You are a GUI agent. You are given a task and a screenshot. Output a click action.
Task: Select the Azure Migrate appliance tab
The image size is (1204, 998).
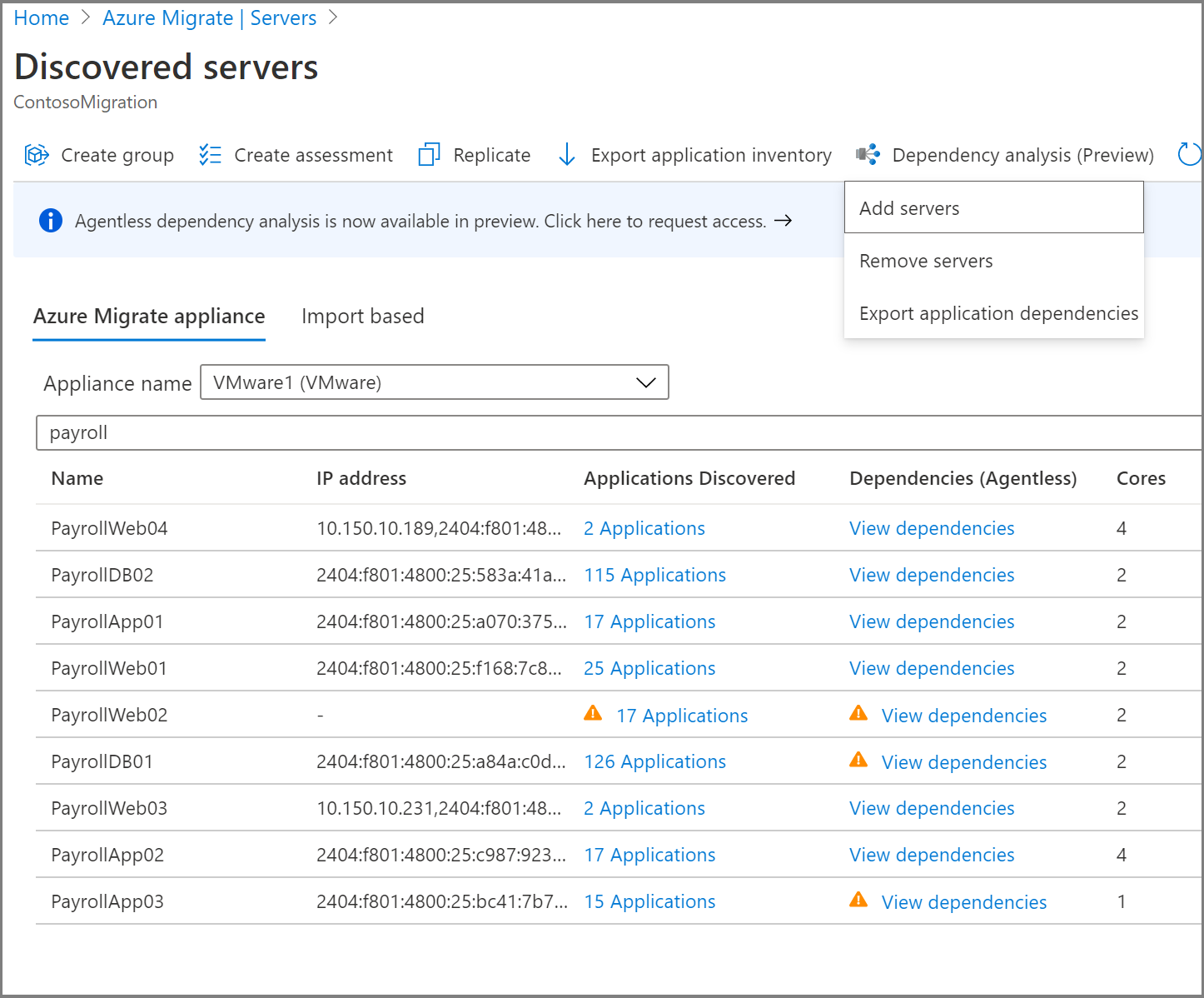149,317
